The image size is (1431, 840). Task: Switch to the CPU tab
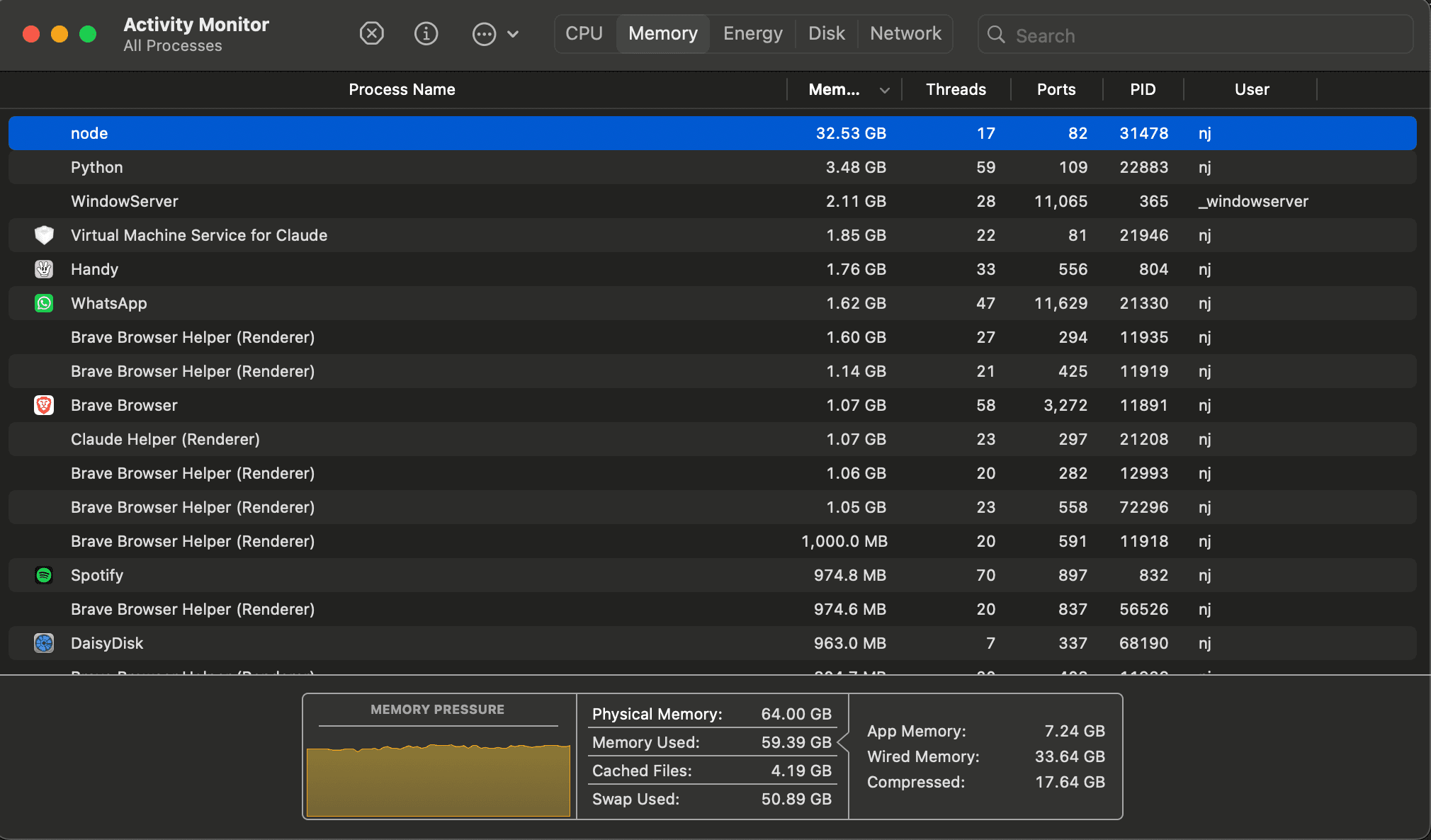coord(584,33)
